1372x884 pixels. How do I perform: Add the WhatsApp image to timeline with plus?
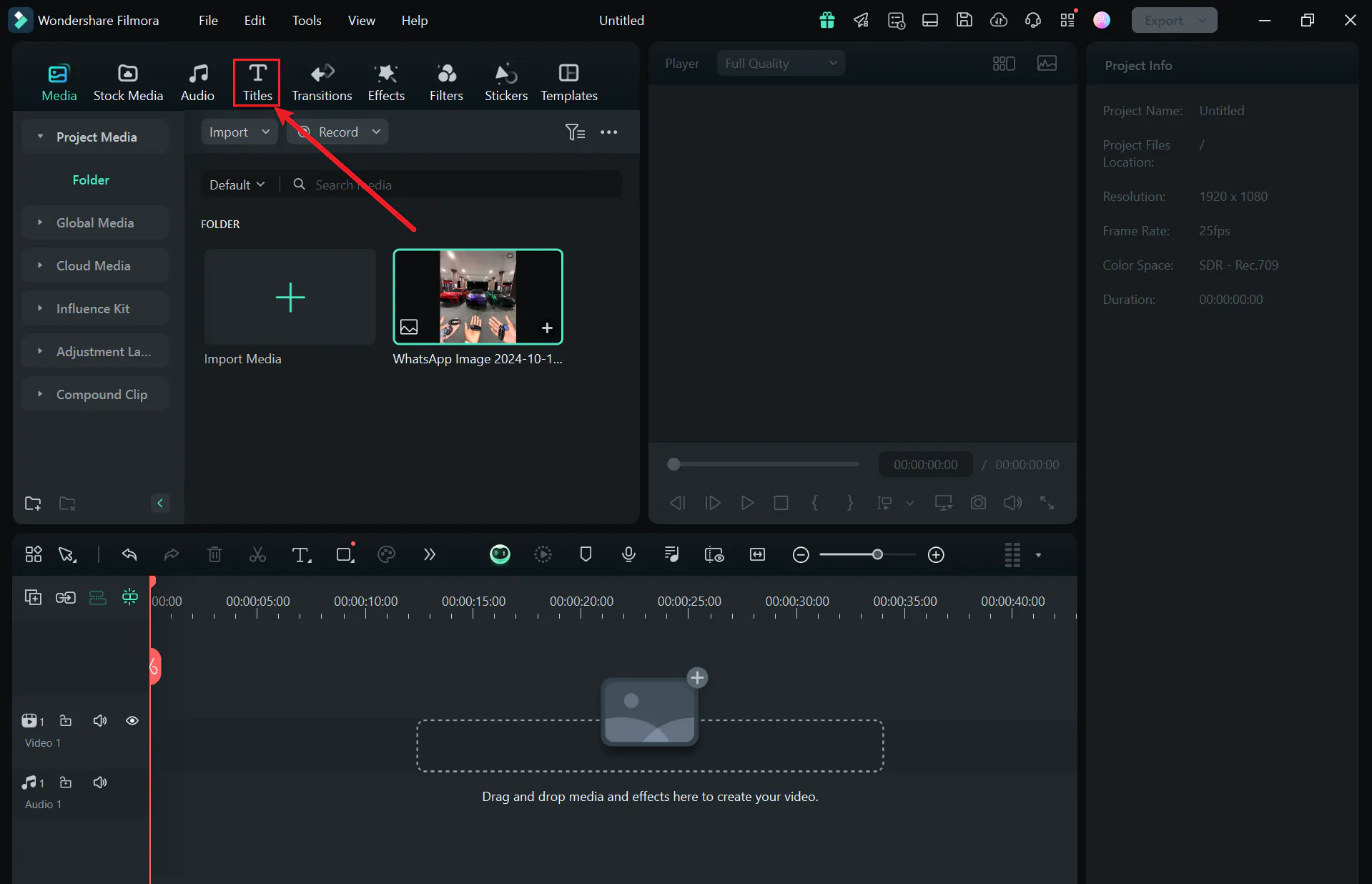[547, 328]
